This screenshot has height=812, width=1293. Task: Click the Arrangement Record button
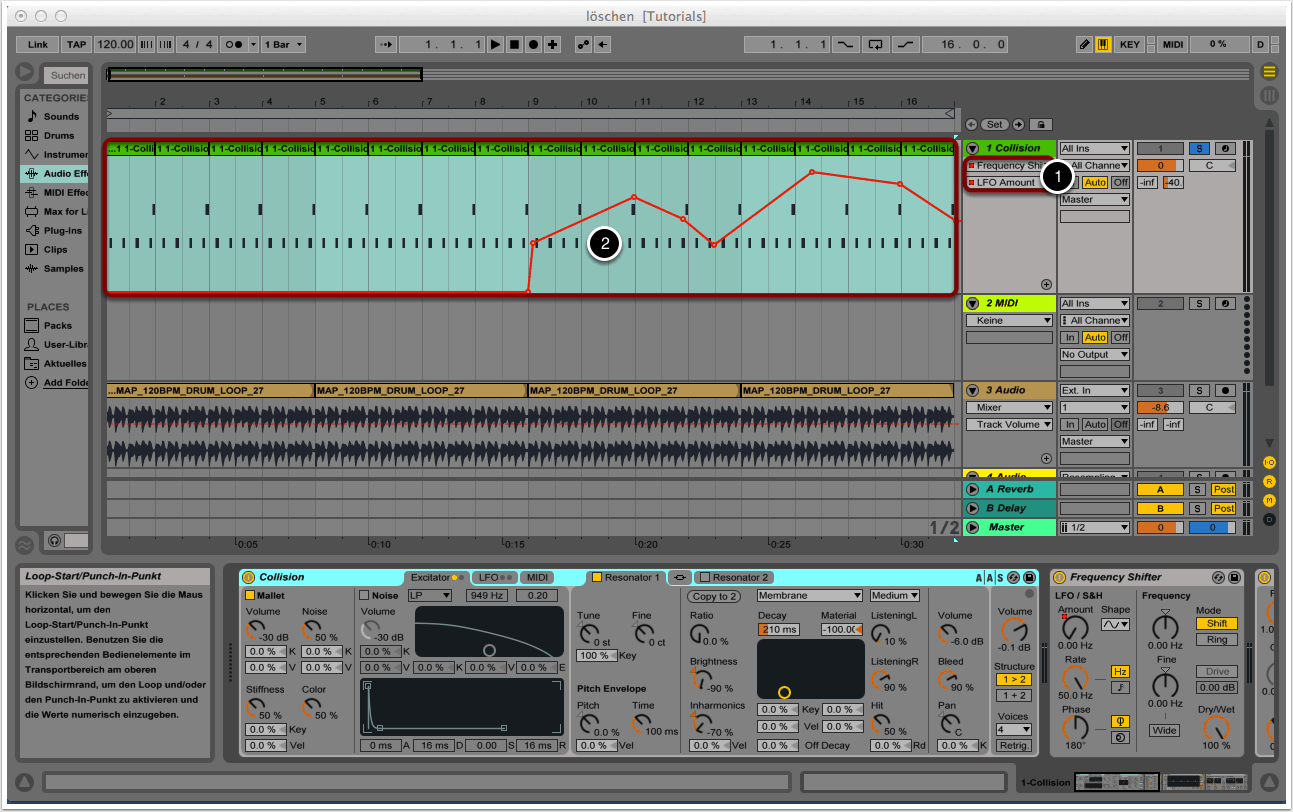[x=533, y=45]
